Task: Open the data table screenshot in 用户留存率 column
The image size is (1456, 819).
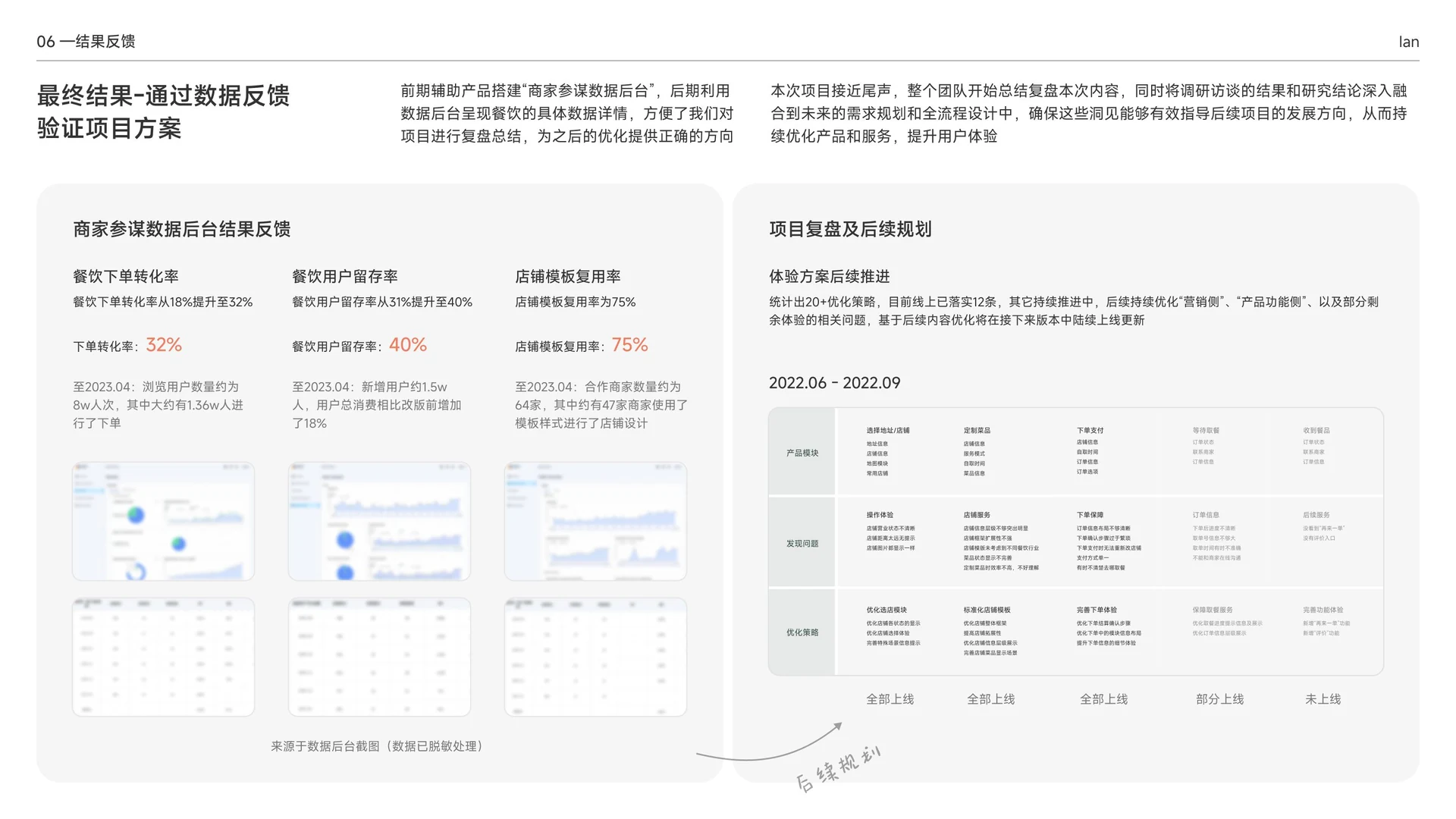Action: pyautogui.click(x=379, y=657)
